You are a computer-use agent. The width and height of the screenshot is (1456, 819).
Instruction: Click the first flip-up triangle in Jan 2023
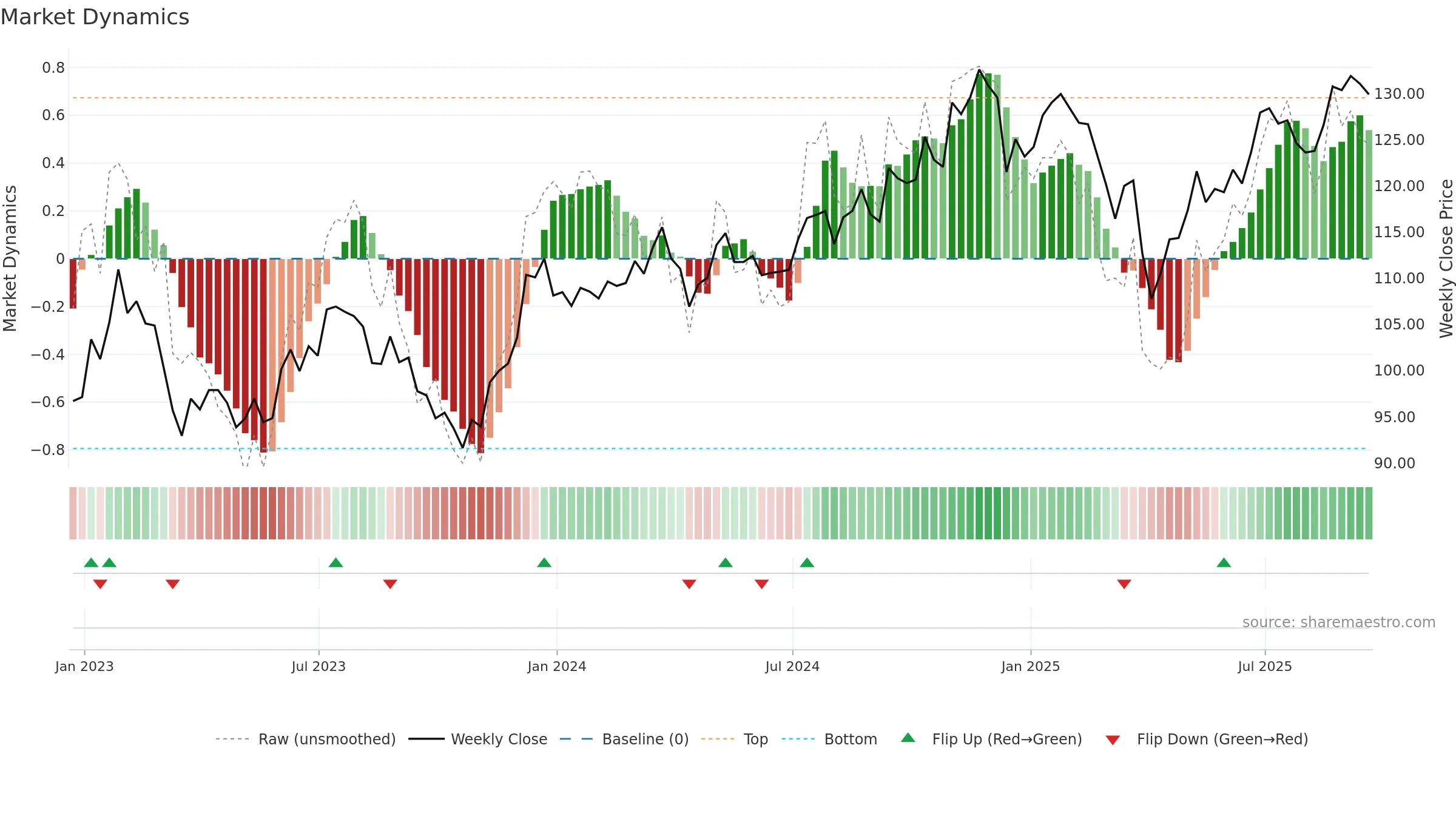[x=91, y=562]
